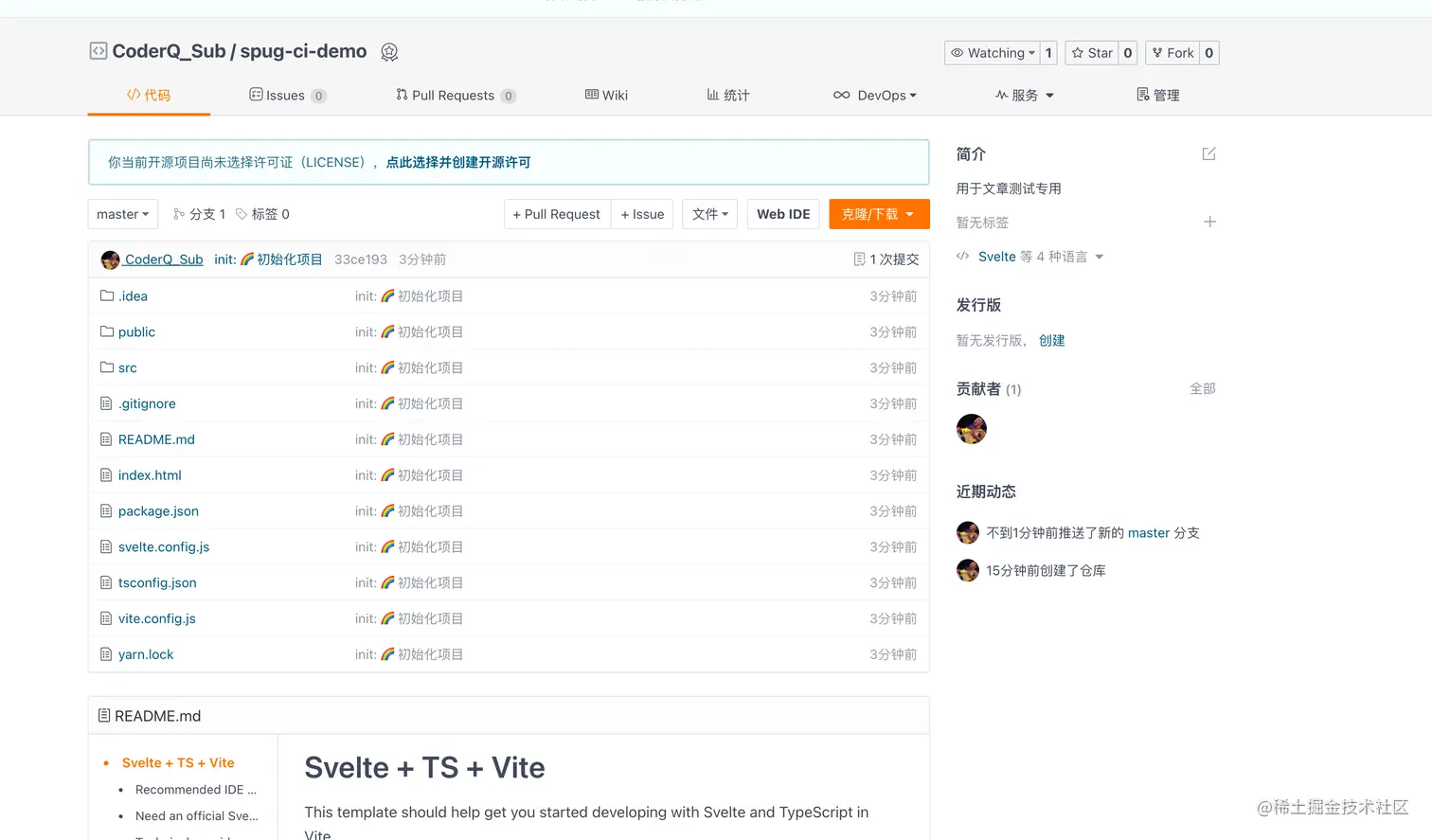Viewport: 1432px width, 840px height.
Task: View the 分支 1 branches list
Action: 199,214
